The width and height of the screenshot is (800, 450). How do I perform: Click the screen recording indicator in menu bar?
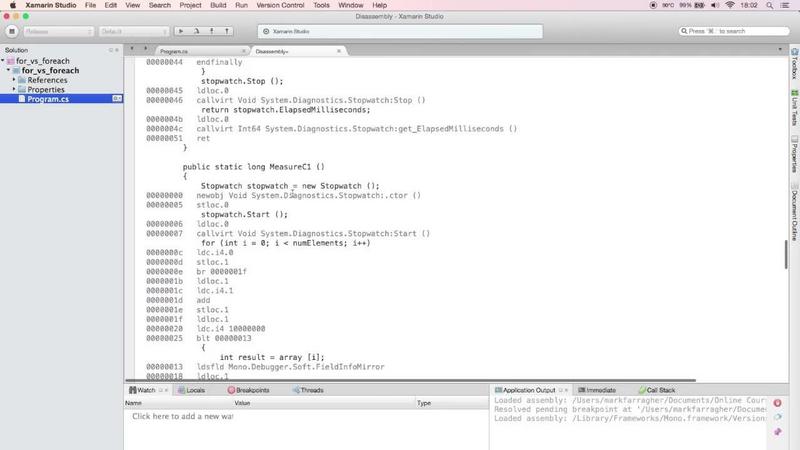pyautogui.click(x=653, y=5)
